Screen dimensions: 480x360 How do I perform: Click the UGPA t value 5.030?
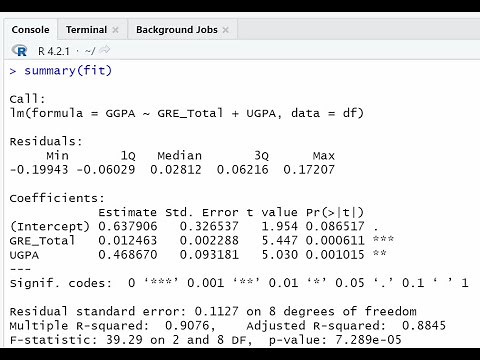coord(280,255)
